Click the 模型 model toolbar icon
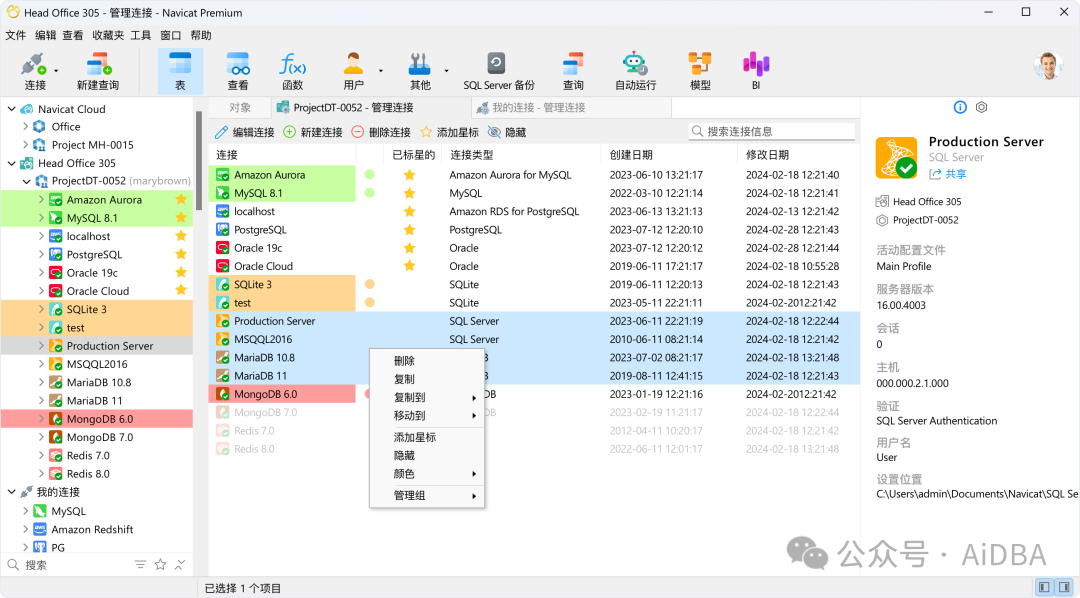 point(700,63)
